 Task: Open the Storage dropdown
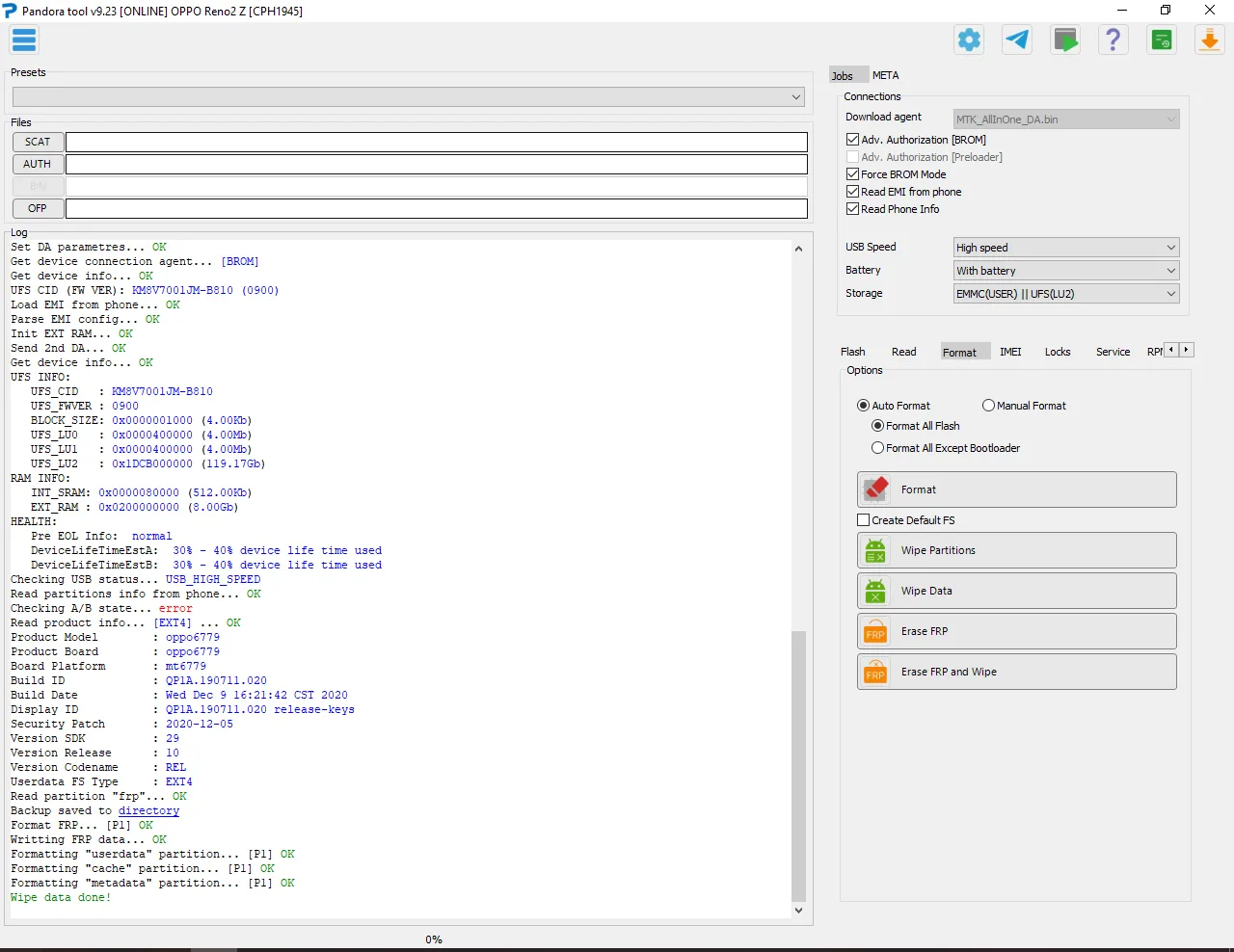[x=1065, y=294]
